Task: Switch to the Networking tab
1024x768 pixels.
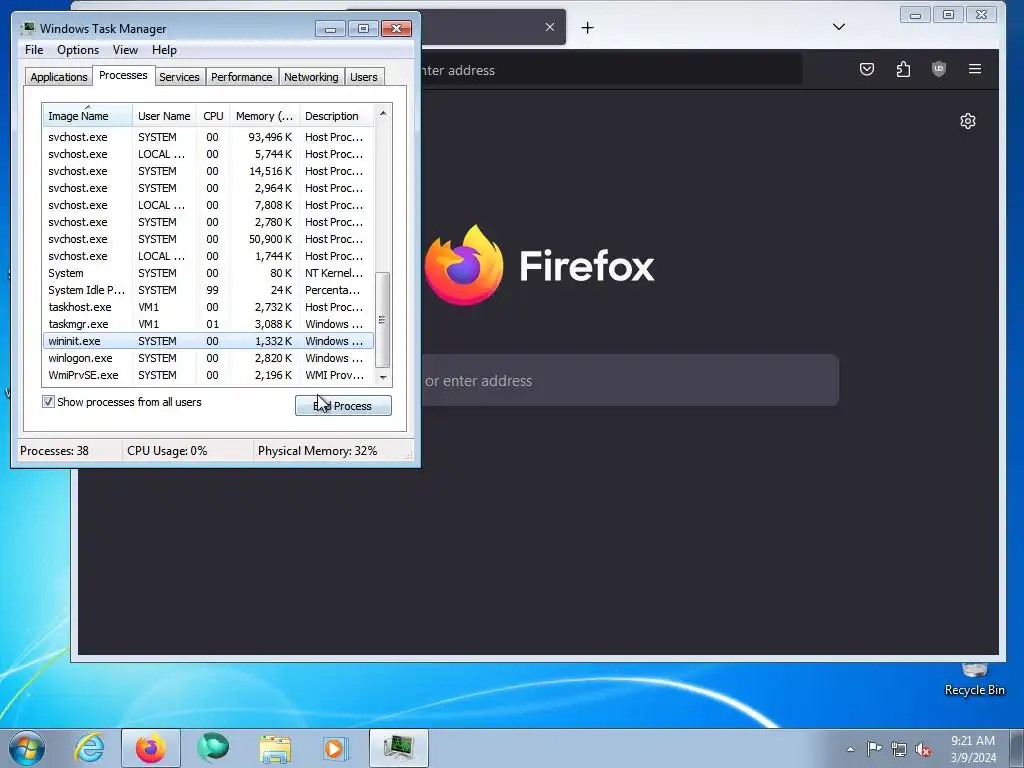Action: 311,77
